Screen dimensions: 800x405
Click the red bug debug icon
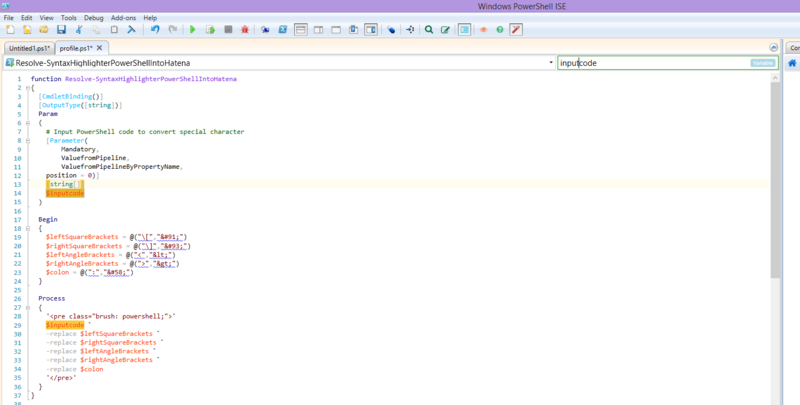(245, 30)
